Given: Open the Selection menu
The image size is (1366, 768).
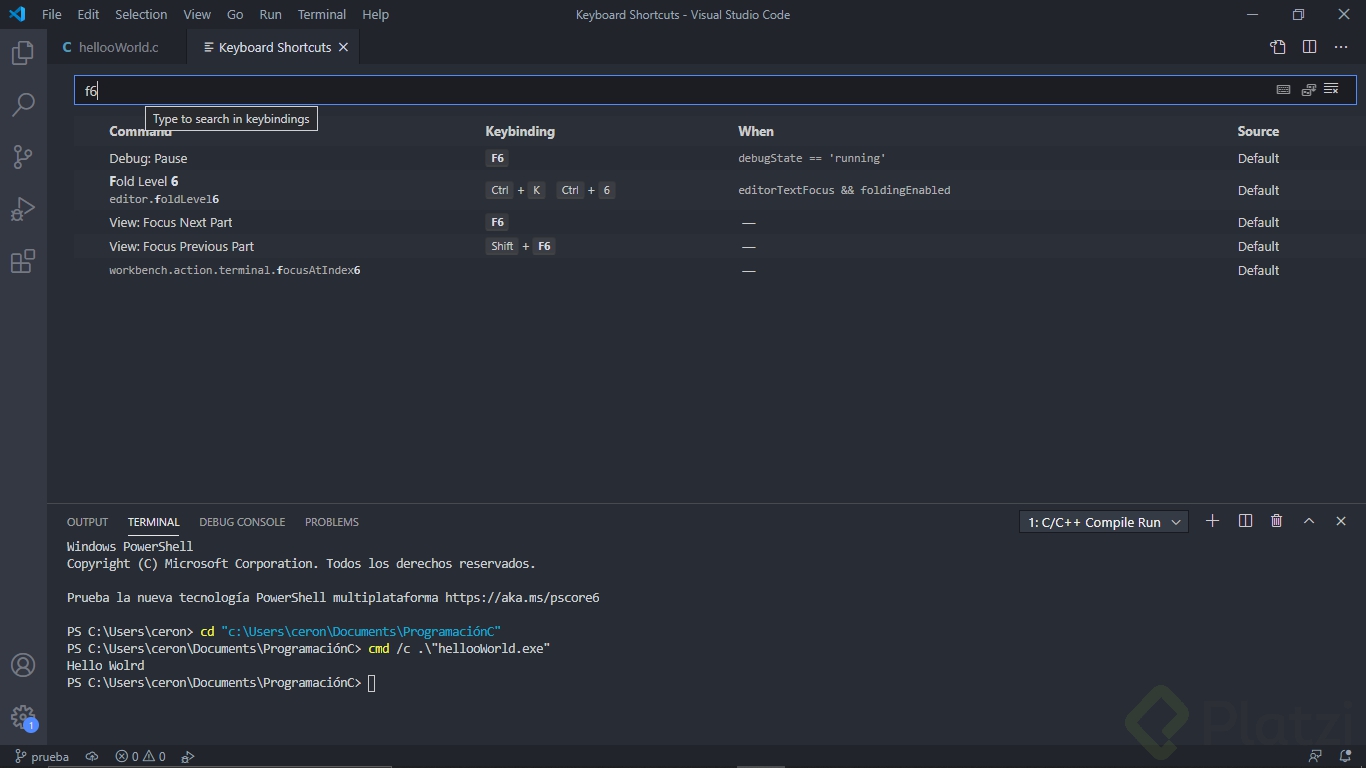Looking at the screenshot, I should coord(141,15).
